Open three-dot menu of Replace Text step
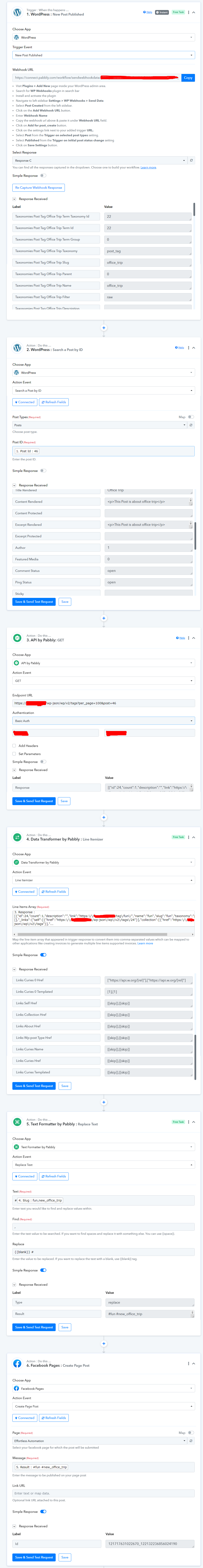Viewport: 203px width, 1568px height. (188, 1121)
